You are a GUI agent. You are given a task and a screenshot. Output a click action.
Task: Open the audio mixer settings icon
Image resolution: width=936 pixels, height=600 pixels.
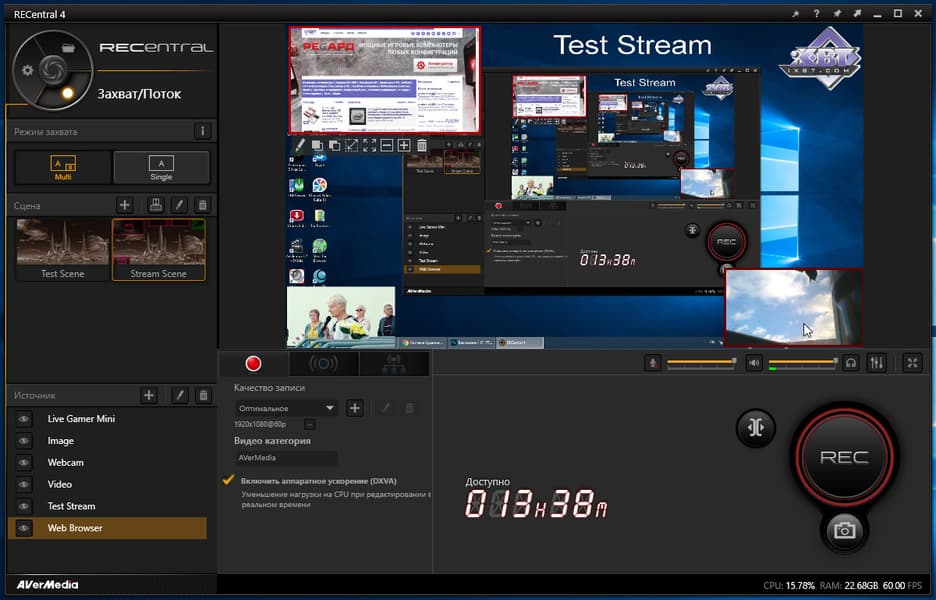tap(876, 362)
